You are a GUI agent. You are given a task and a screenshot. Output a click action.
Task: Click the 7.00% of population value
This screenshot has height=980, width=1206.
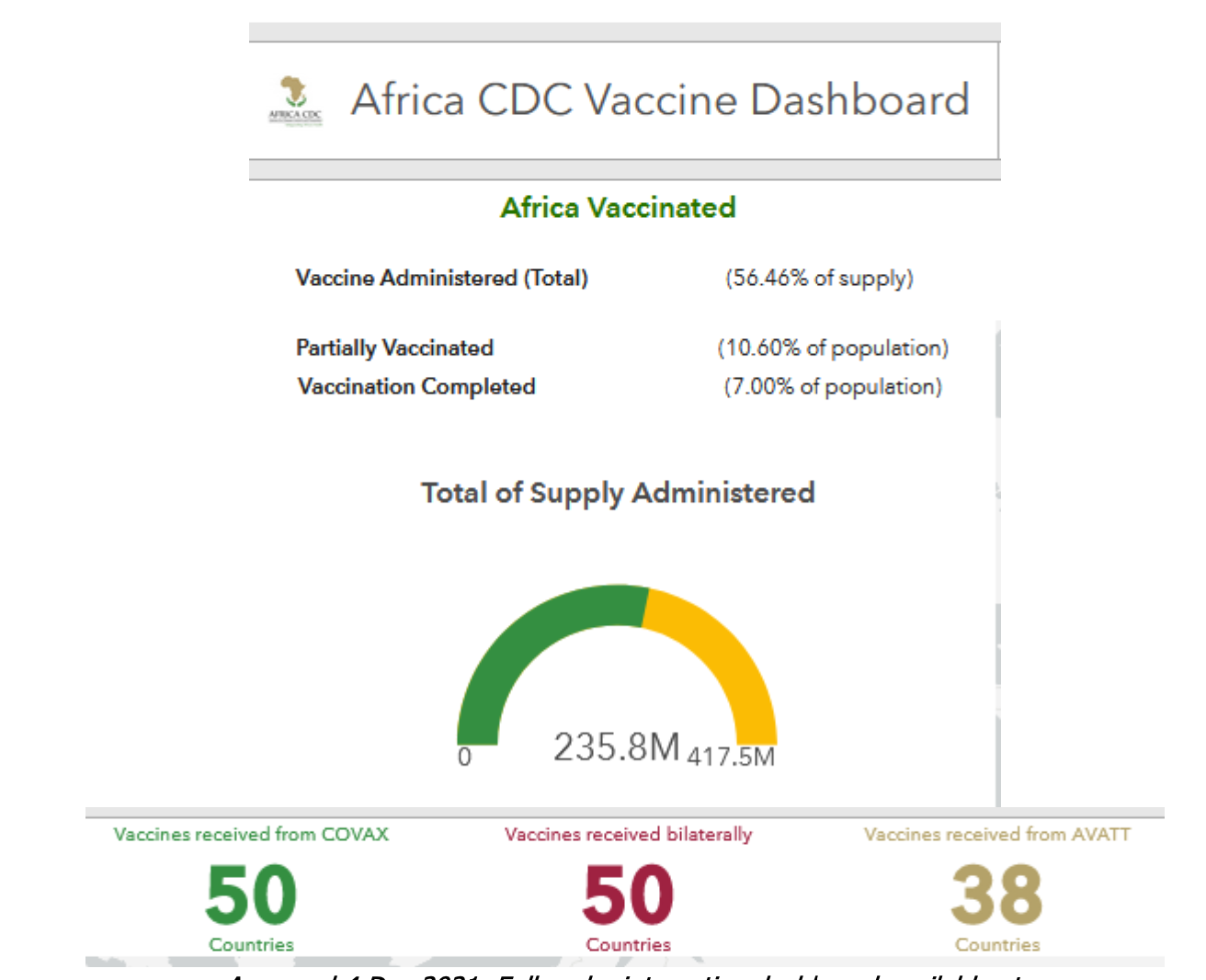pos(832,386)
